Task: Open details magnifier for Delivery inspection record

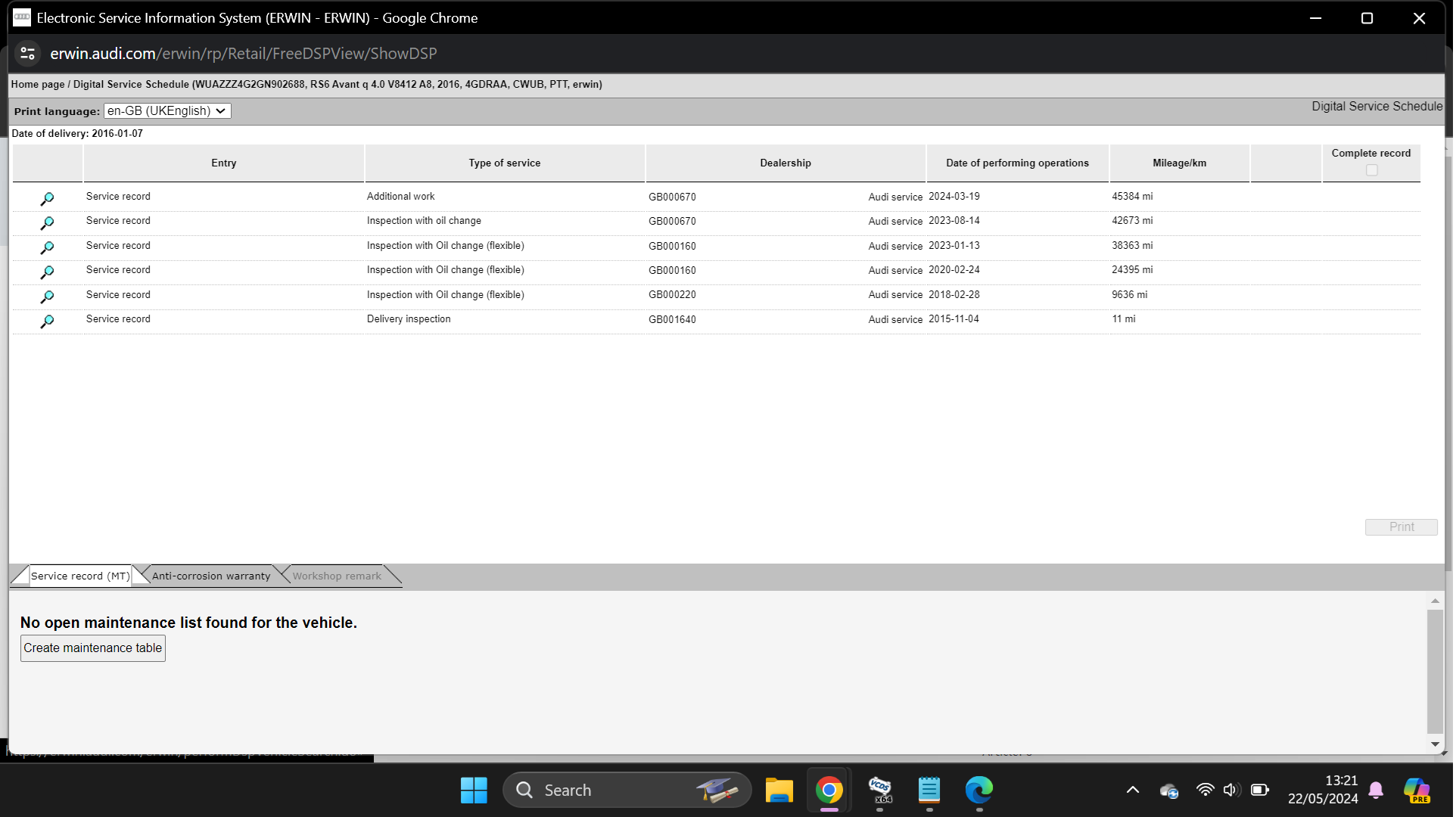Action: coord(47,322)
